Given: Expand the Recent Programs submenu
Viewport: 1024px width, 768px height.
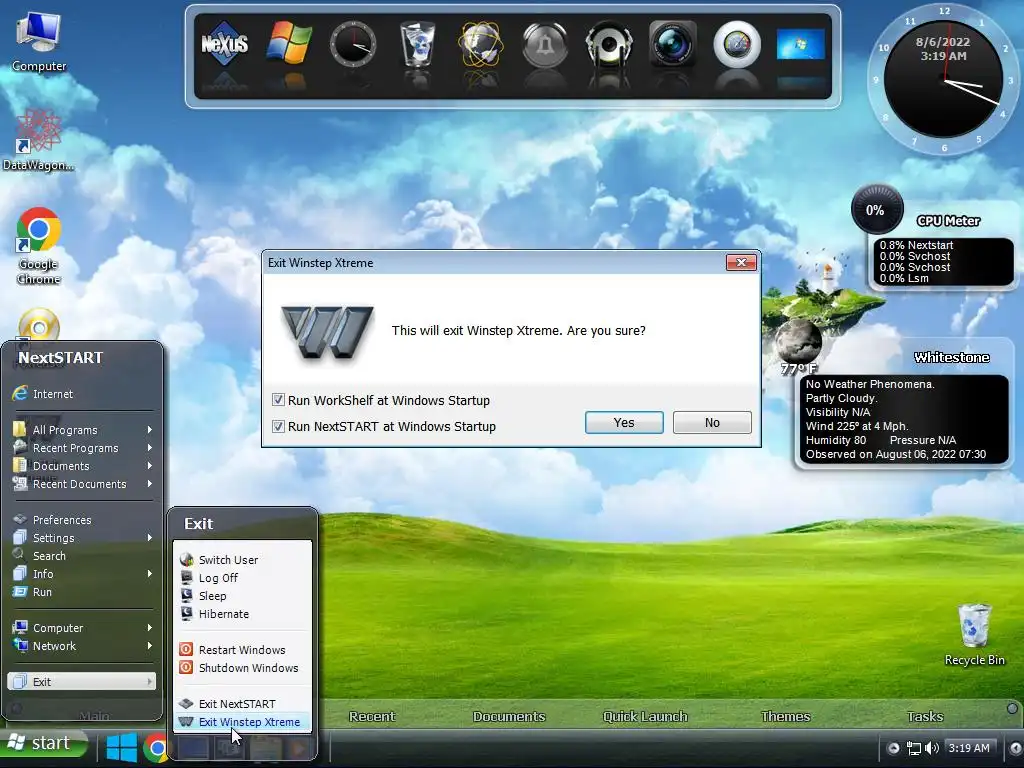Looking at the screenshot, I should [82, 448].
